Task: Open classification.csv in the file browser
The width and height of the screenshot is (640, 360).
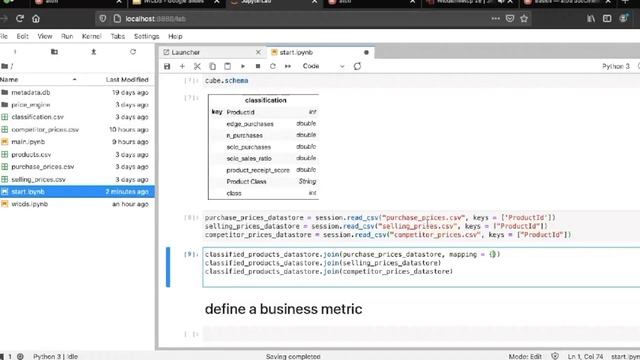Action: 77,117
